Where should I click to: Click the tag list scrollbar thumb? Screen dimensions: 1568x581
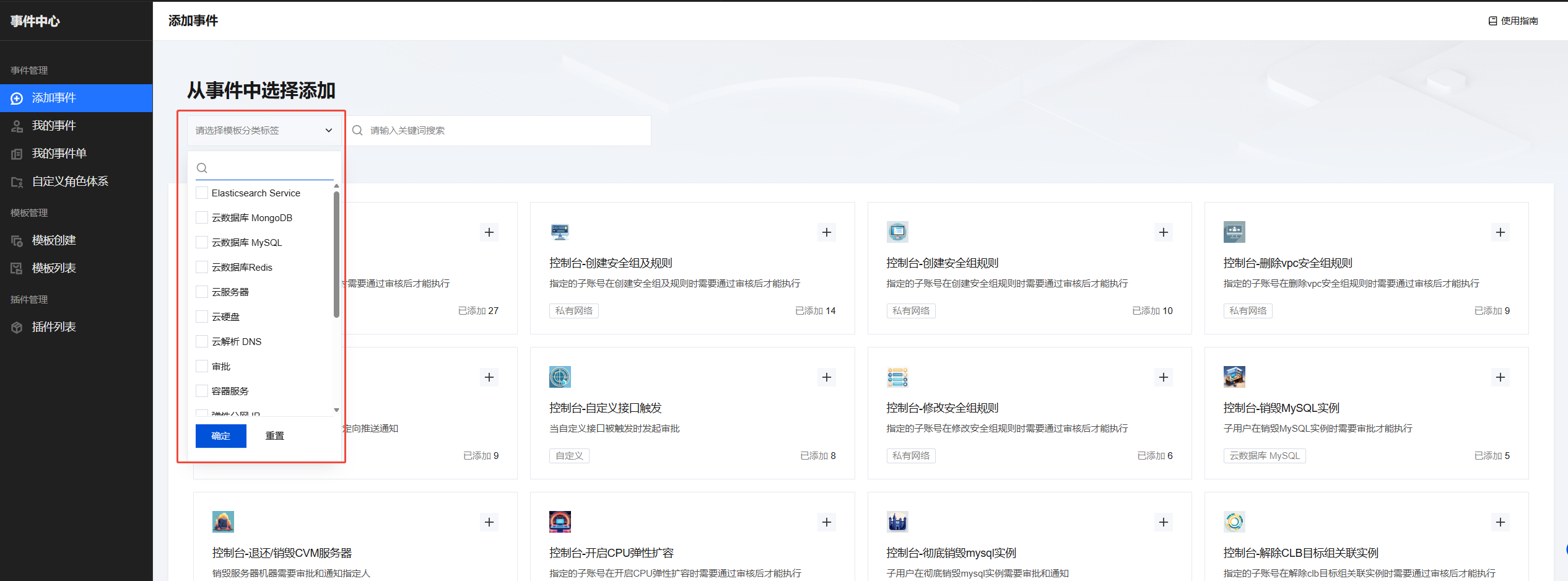click(336, 255)
